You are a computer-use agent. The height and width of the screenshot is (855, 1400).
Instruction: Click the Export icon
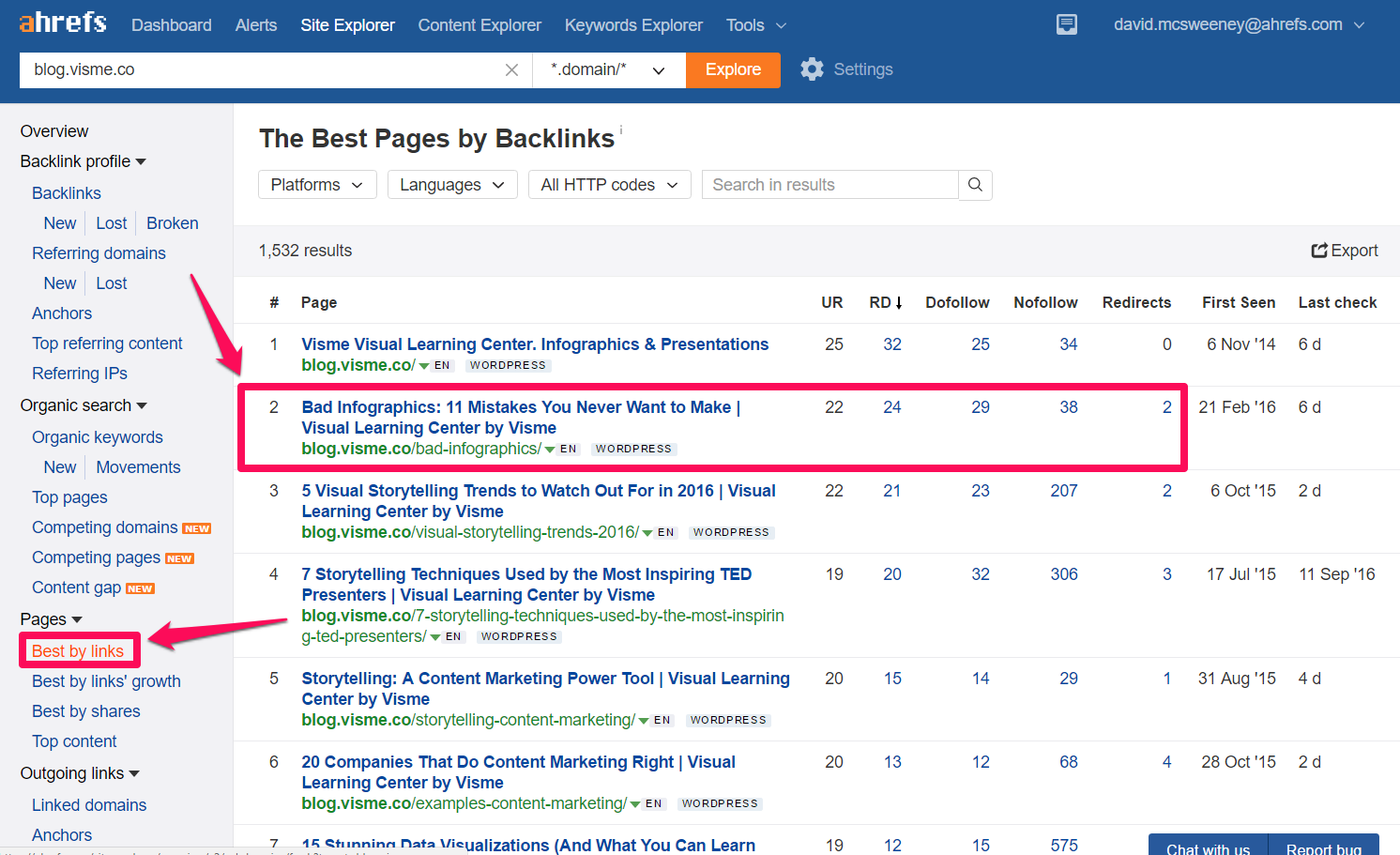[1319, 251]
